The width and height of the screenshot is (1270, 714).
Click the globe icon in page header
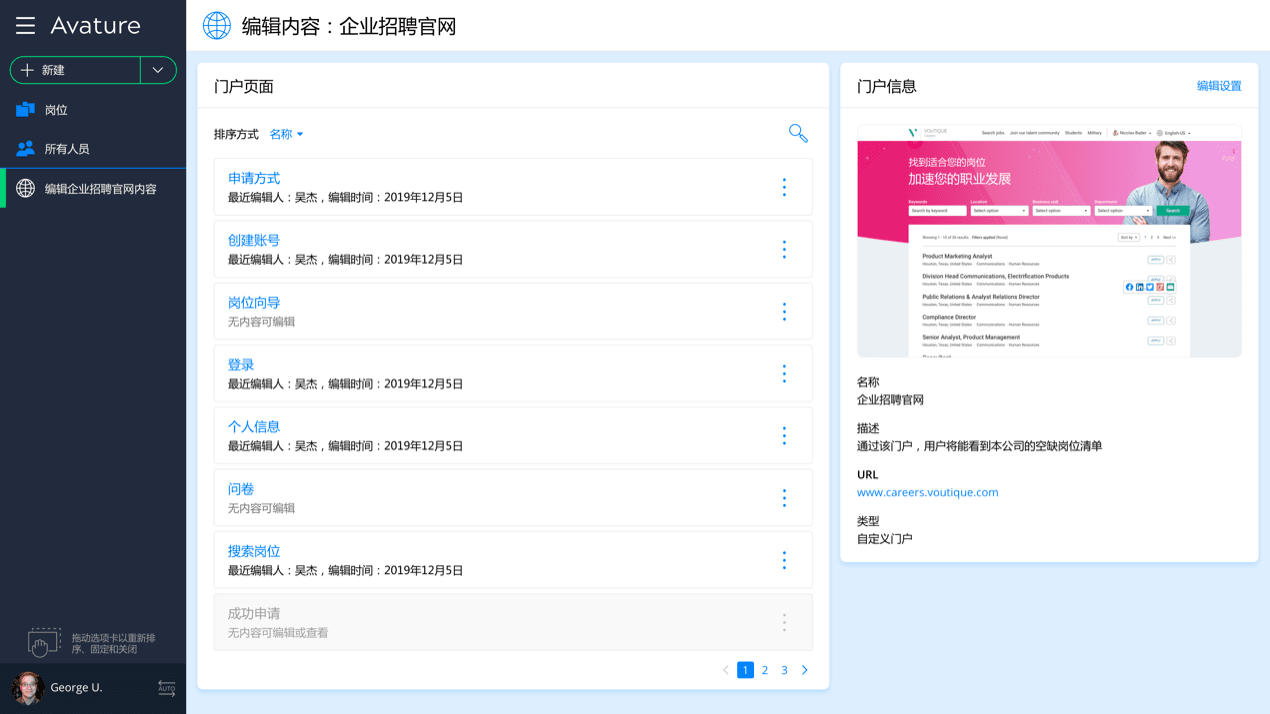[x=217, y=26]
